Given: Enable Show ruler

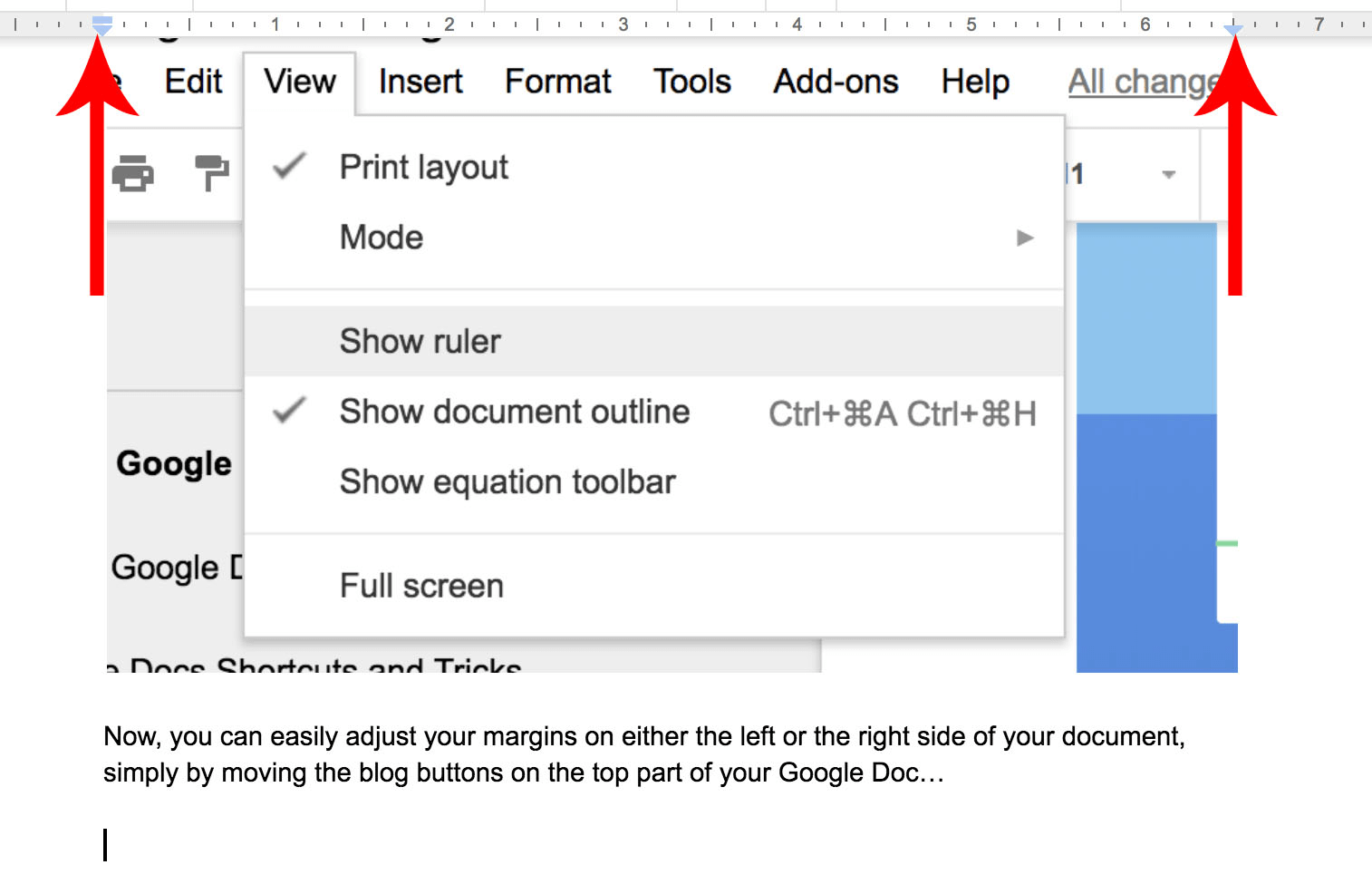Looking at the screenshot, I should coord(420,341).
